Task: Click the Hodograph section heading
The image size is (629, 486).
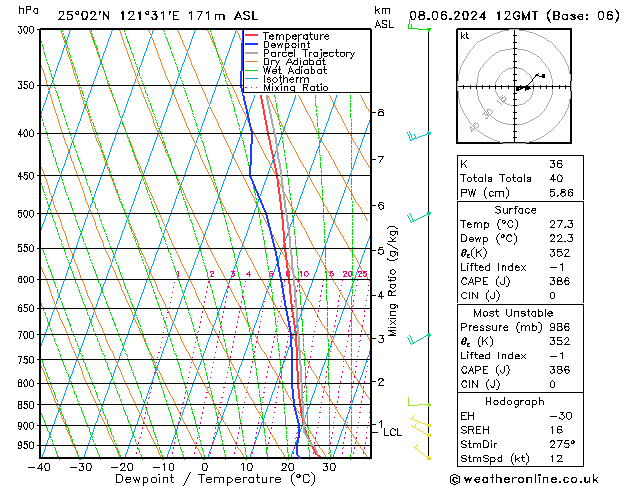Action: click(515, 401)
